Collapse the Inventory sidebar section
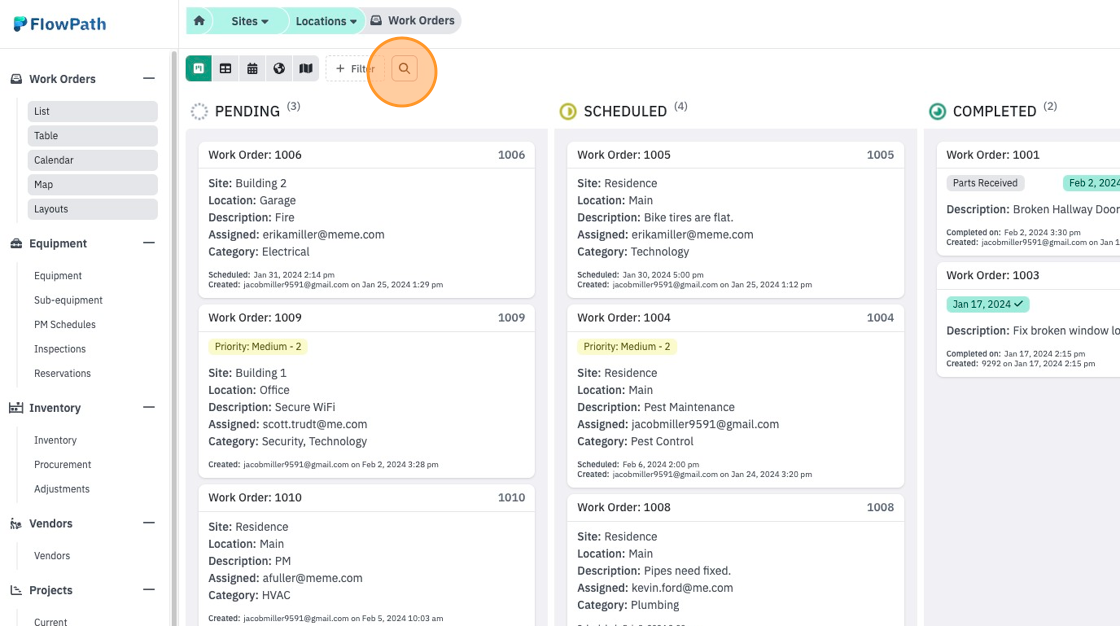 pyautogui.click(x=149, y=407)
